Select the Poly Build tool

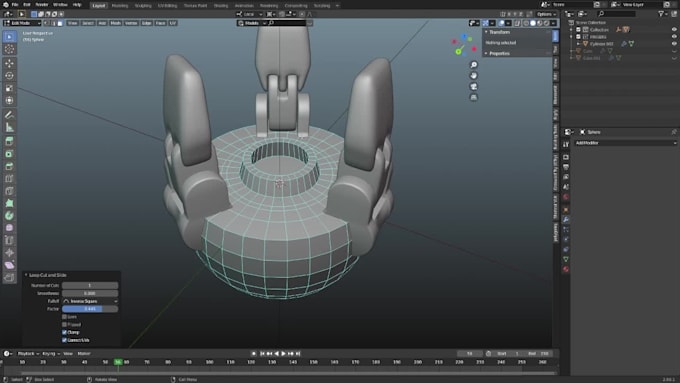tap(10, 203)
